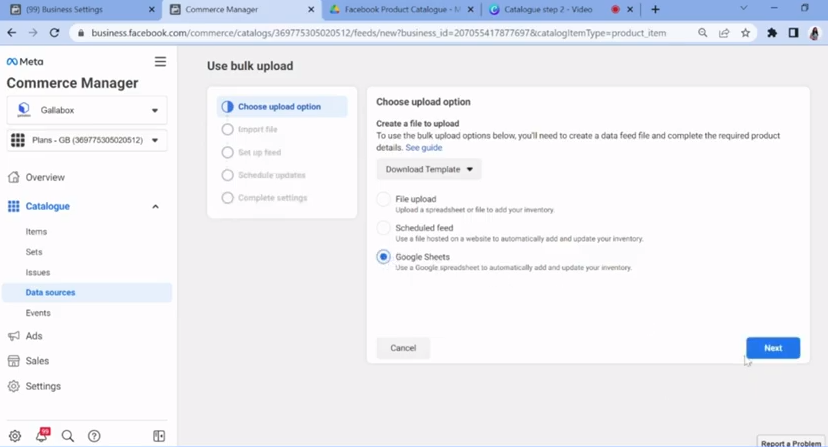Click the Gallabox account logo icon
Screen dimensions: 828x447
(24, 110)
